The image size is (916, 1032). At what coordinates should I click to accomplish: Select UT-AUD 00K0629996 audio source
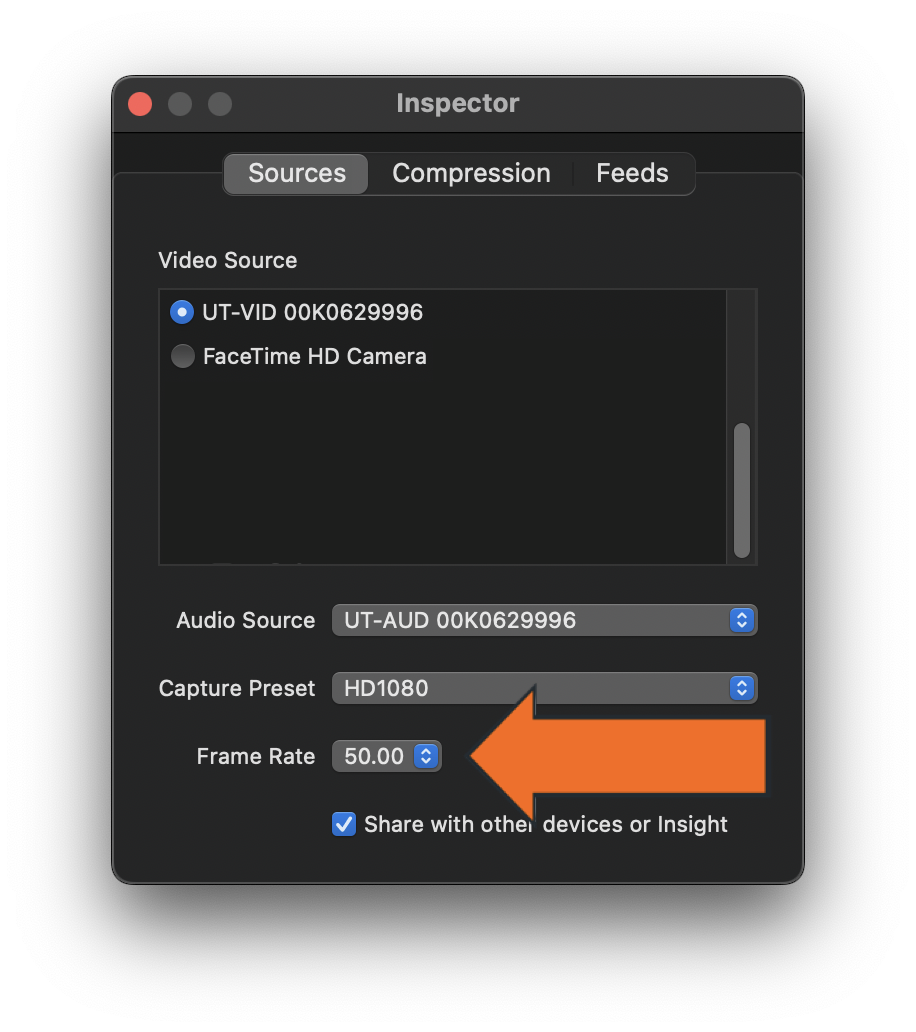(544, 620)
